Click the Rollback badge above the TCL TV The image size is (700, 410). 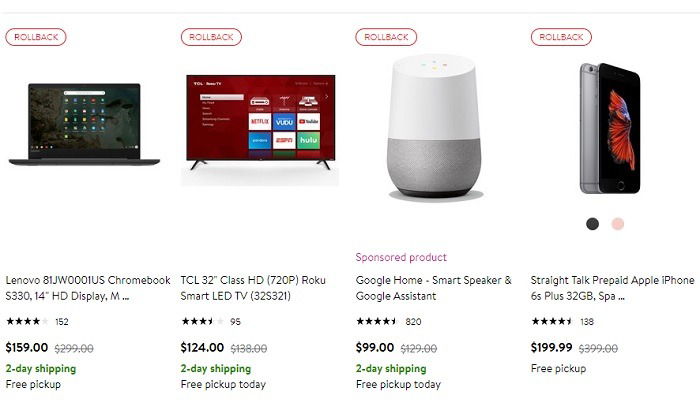[x=211, y=37]
